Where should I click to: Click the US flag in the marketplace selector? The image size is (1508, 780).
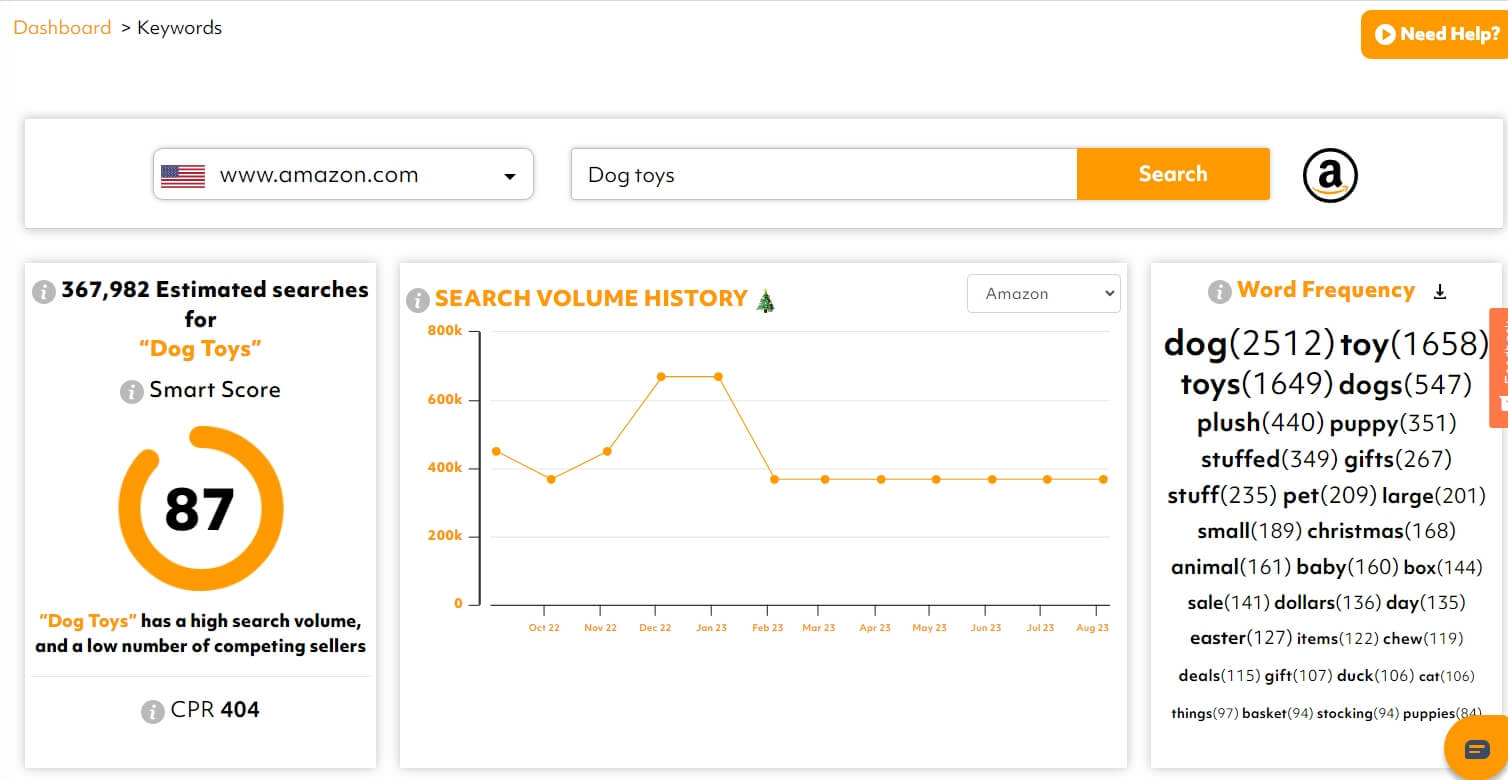(185, 174)
